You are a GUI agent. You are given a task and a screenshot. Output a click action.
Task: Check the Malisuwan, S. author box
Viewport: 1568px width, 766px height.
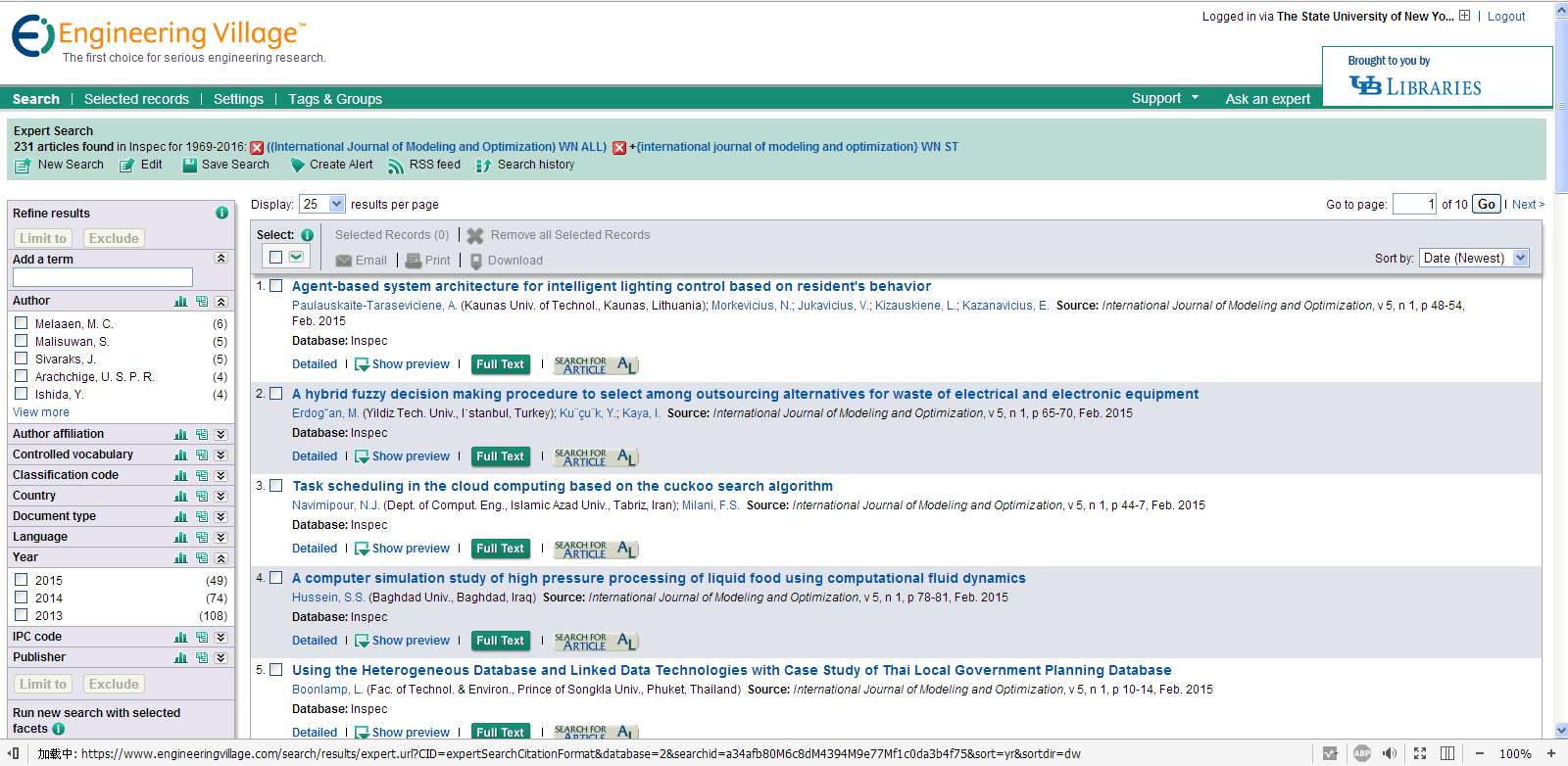(x=21, y=341)
